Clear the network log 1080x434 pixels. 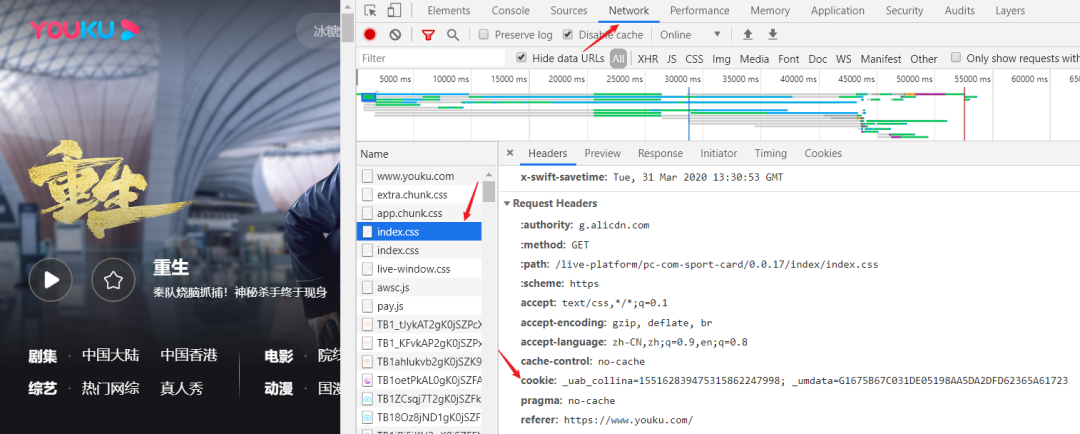(395, 34)
